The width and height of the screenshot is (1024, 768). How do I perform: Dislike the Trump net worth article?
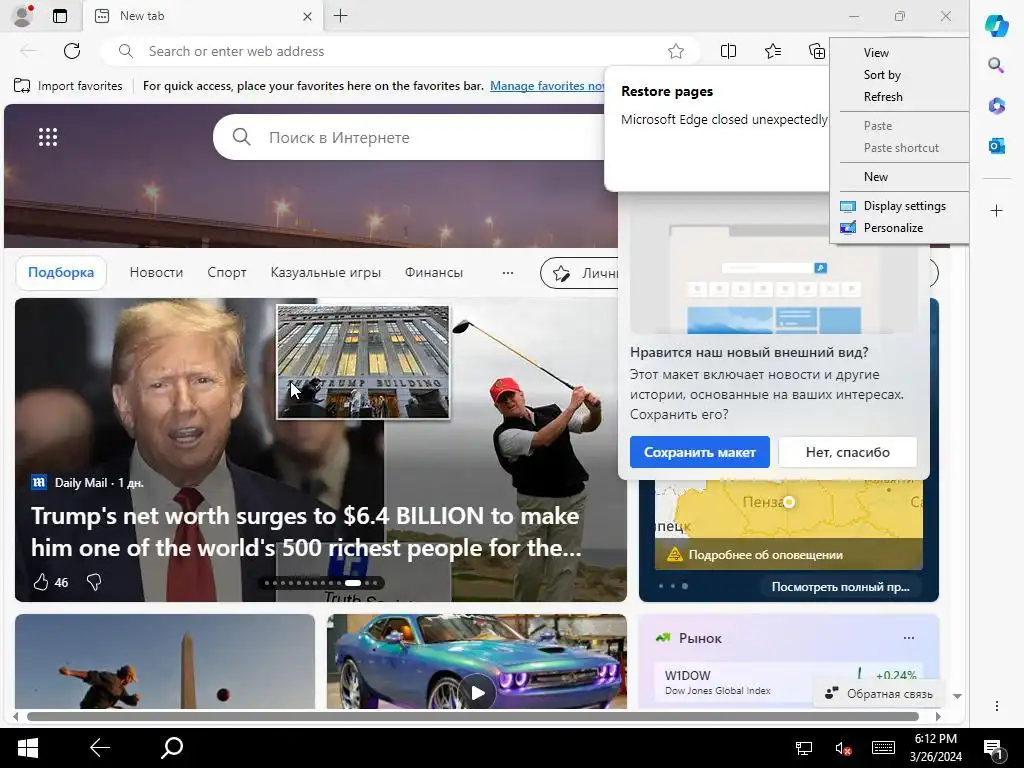pos(94,582)
